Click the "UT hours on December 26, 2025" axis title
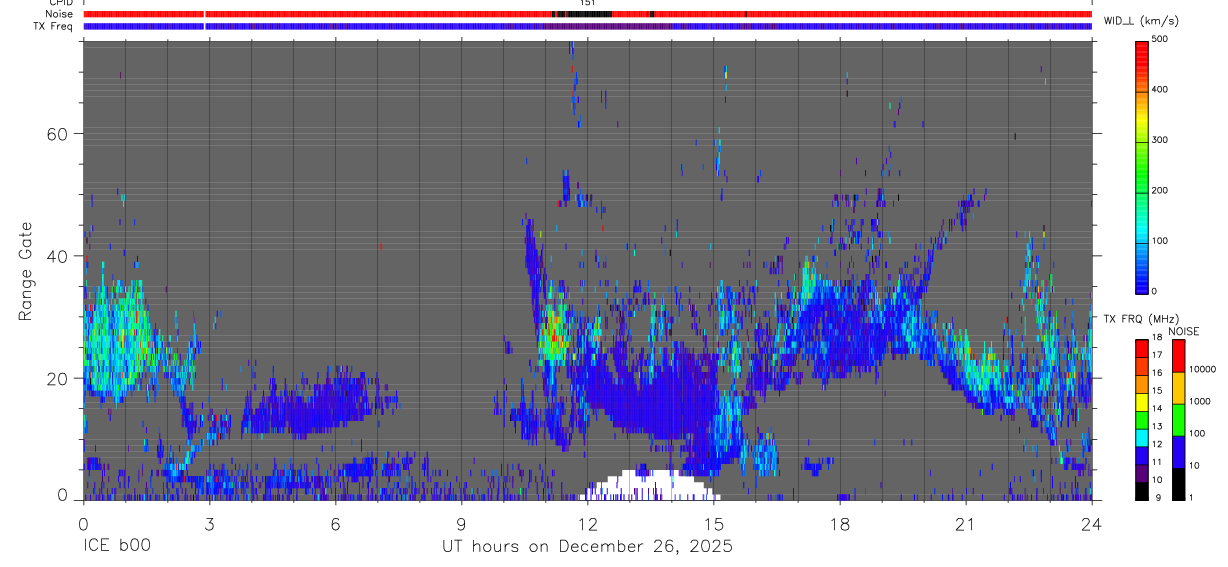Viewport: 1228px width, 567px height. point(588,547)
